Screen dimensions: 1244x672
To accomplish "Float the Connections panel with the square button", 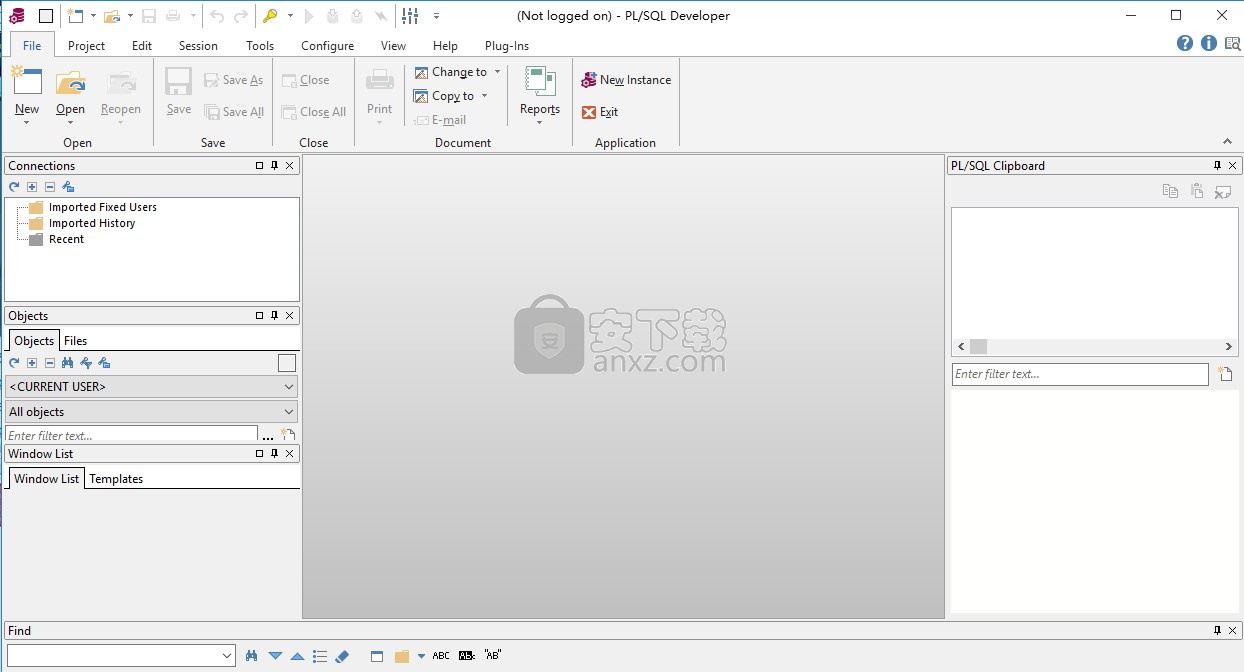I will pos(260,166).
